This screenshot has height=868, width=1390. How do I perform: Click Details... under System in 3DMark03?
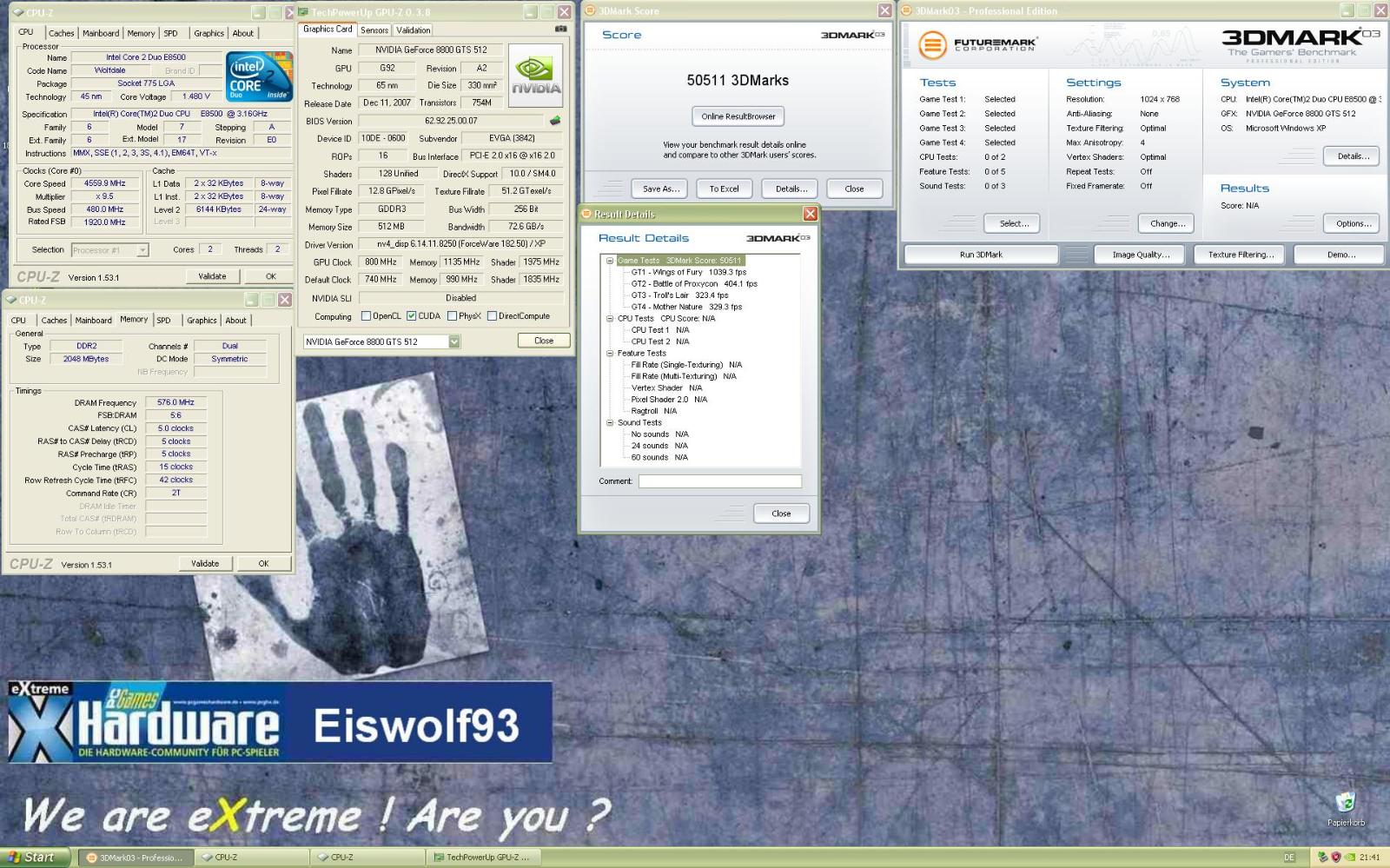pyautogui.click(x=1353, y=156)
